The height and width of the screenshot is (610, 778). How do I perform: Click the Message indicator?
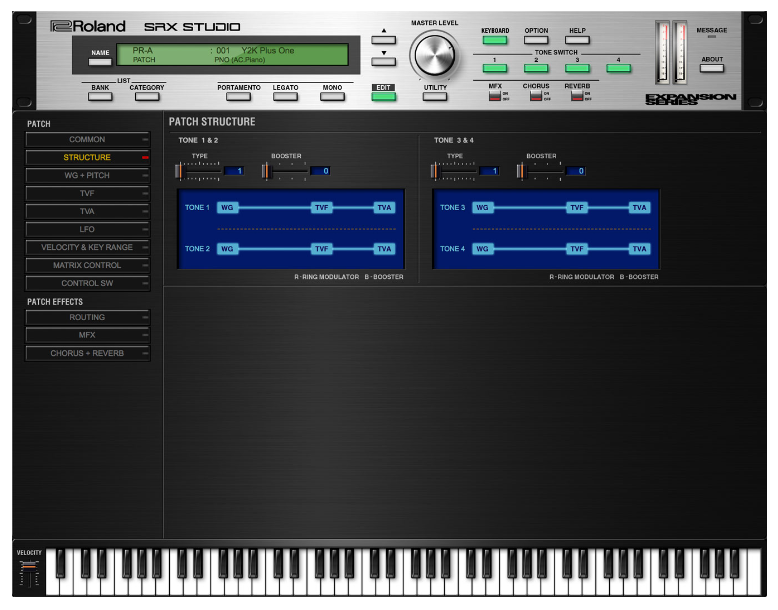click(712, 37)
